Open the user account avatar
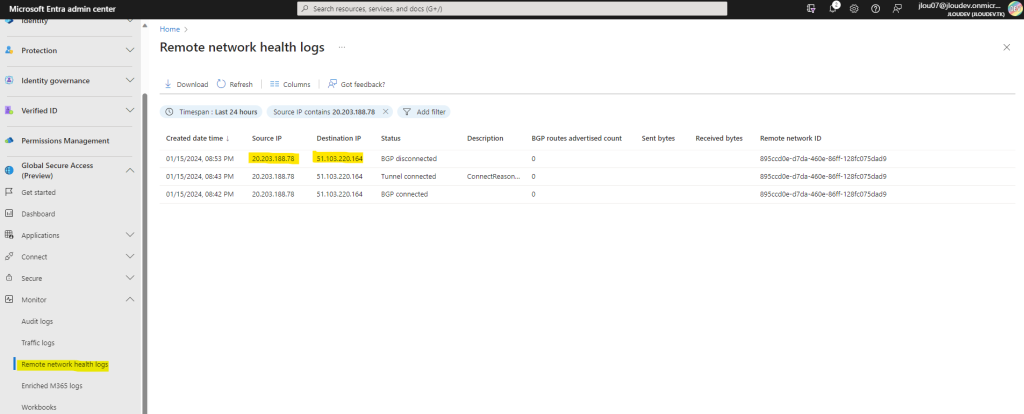The image size is (1024, 414). [x=1014, y=8]
